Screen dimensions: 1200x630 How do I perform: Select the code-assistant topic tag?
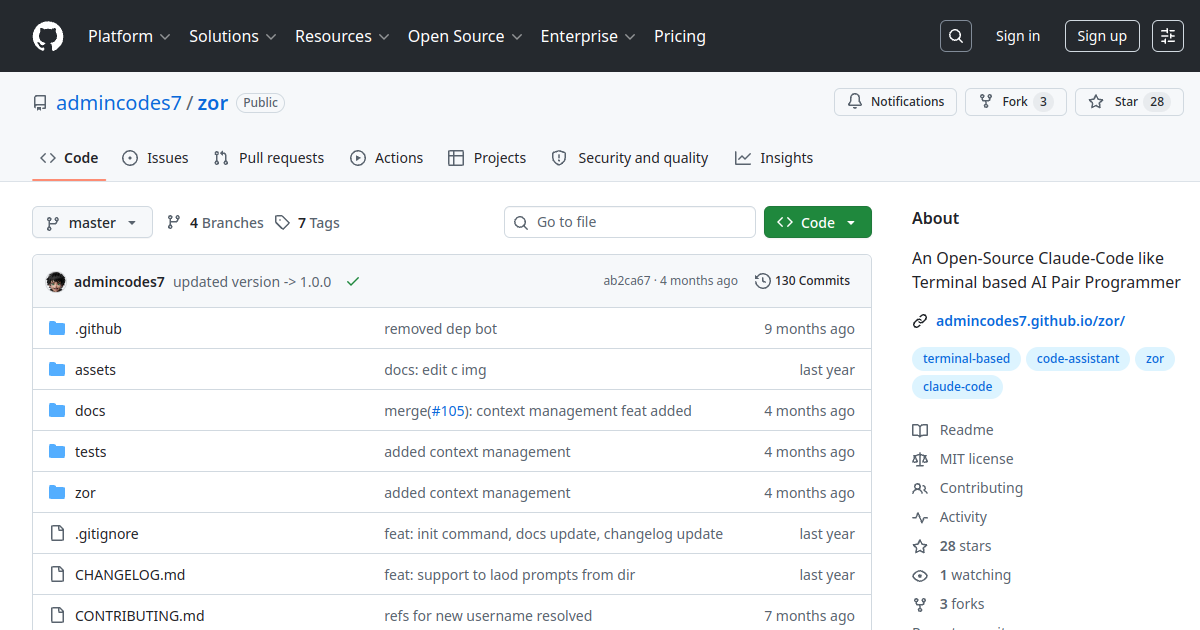(1078, 359)
